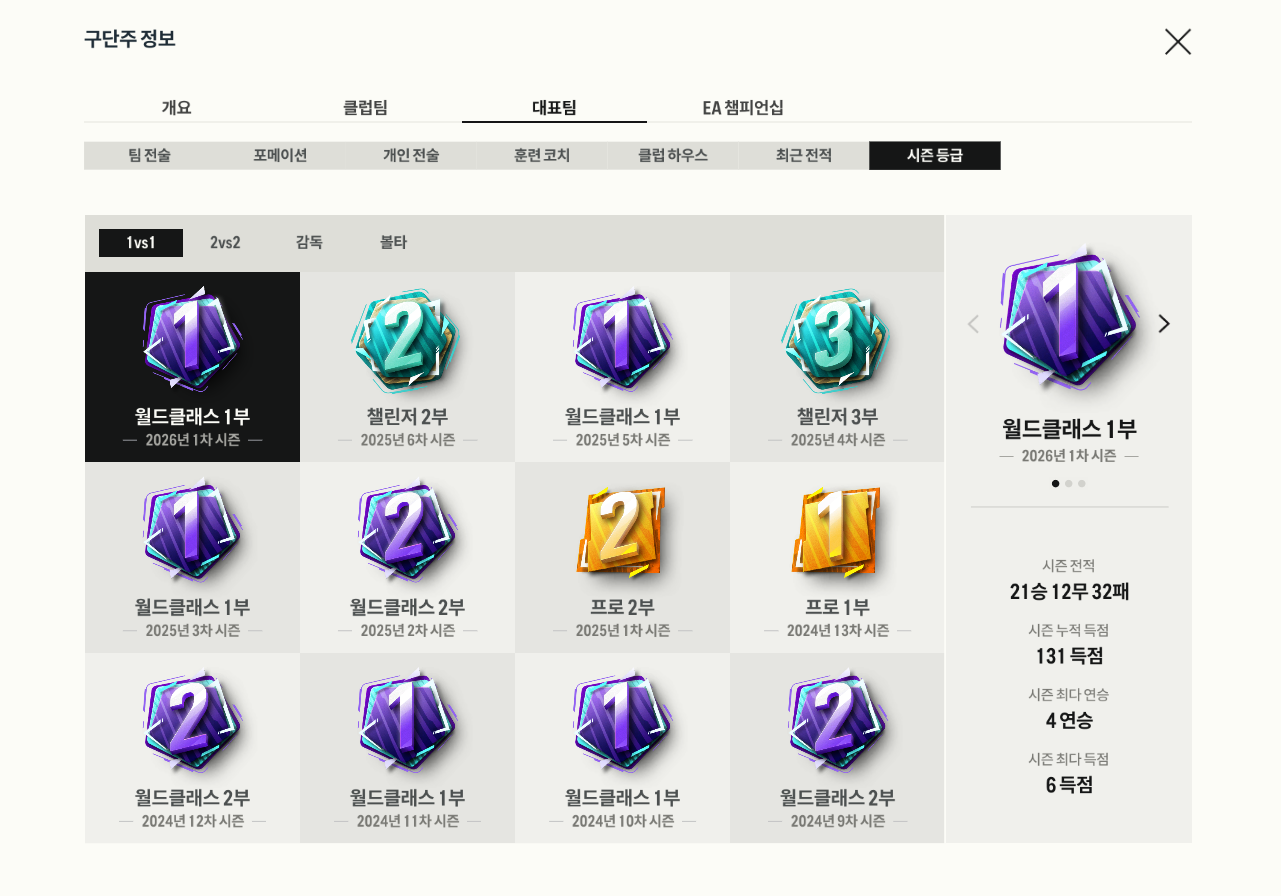Select the 2026년 1차 시즌 월드클래스 1부 badge

click(192, 367)
